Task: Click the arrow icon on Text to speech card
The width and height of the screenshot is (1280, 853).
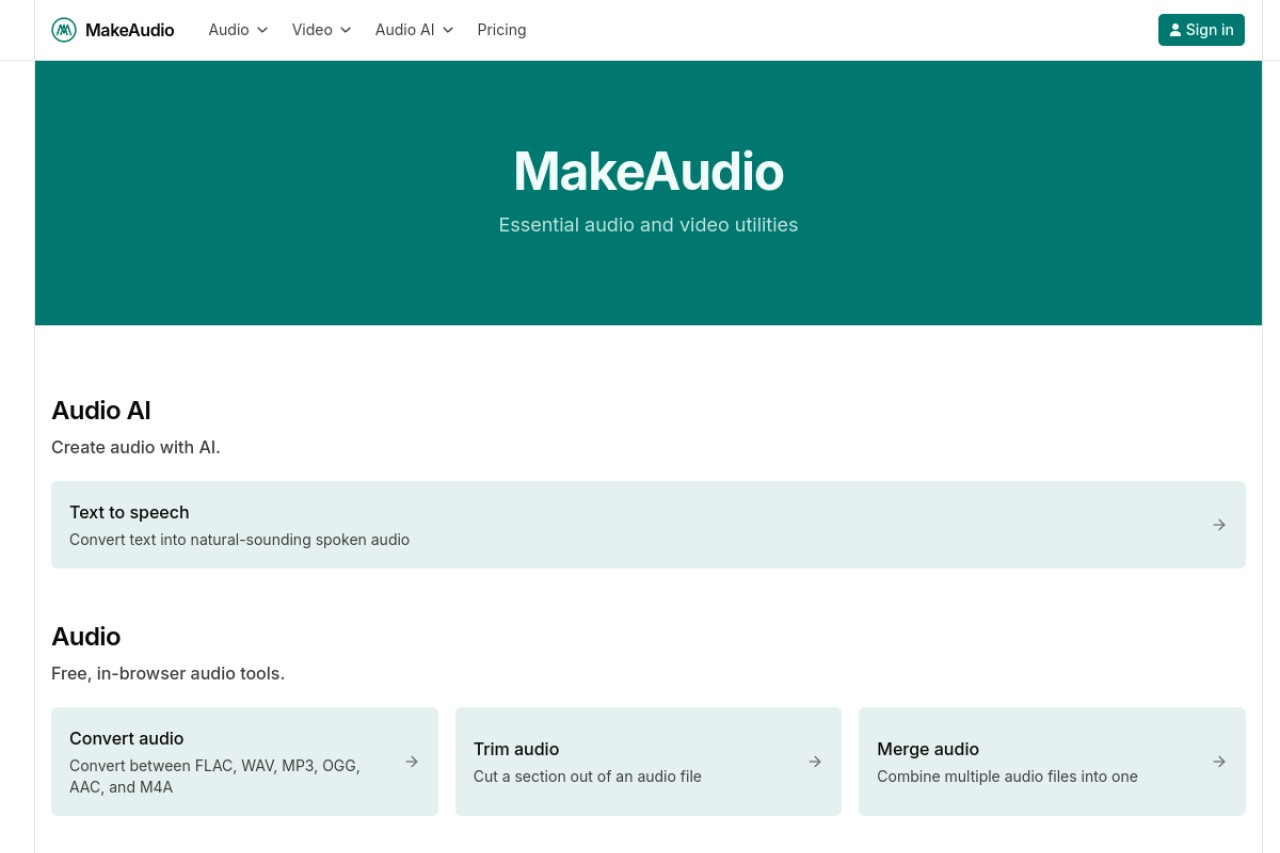Action: tap(1219, 525)
